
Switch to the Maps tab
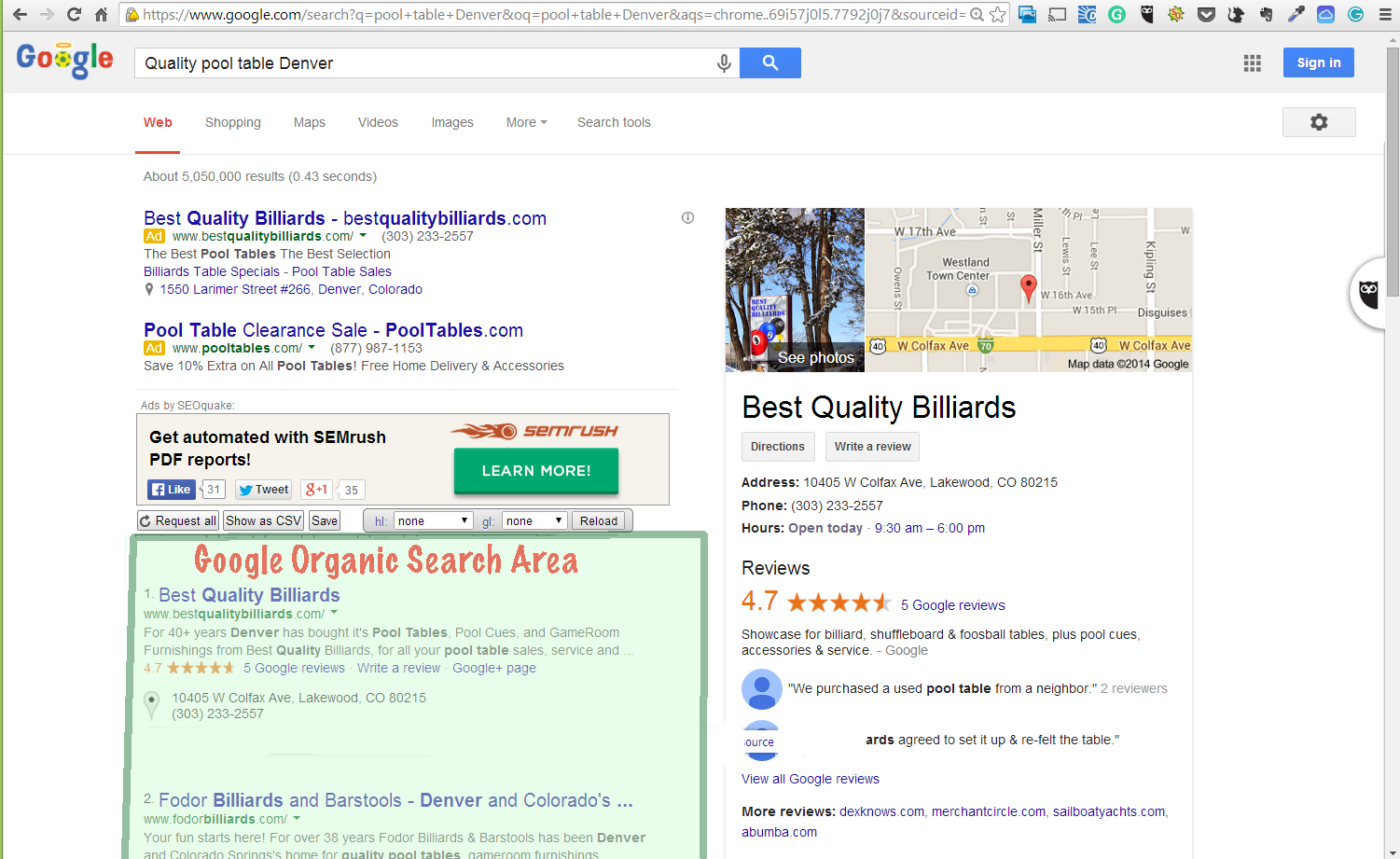(x=310, y=122)
